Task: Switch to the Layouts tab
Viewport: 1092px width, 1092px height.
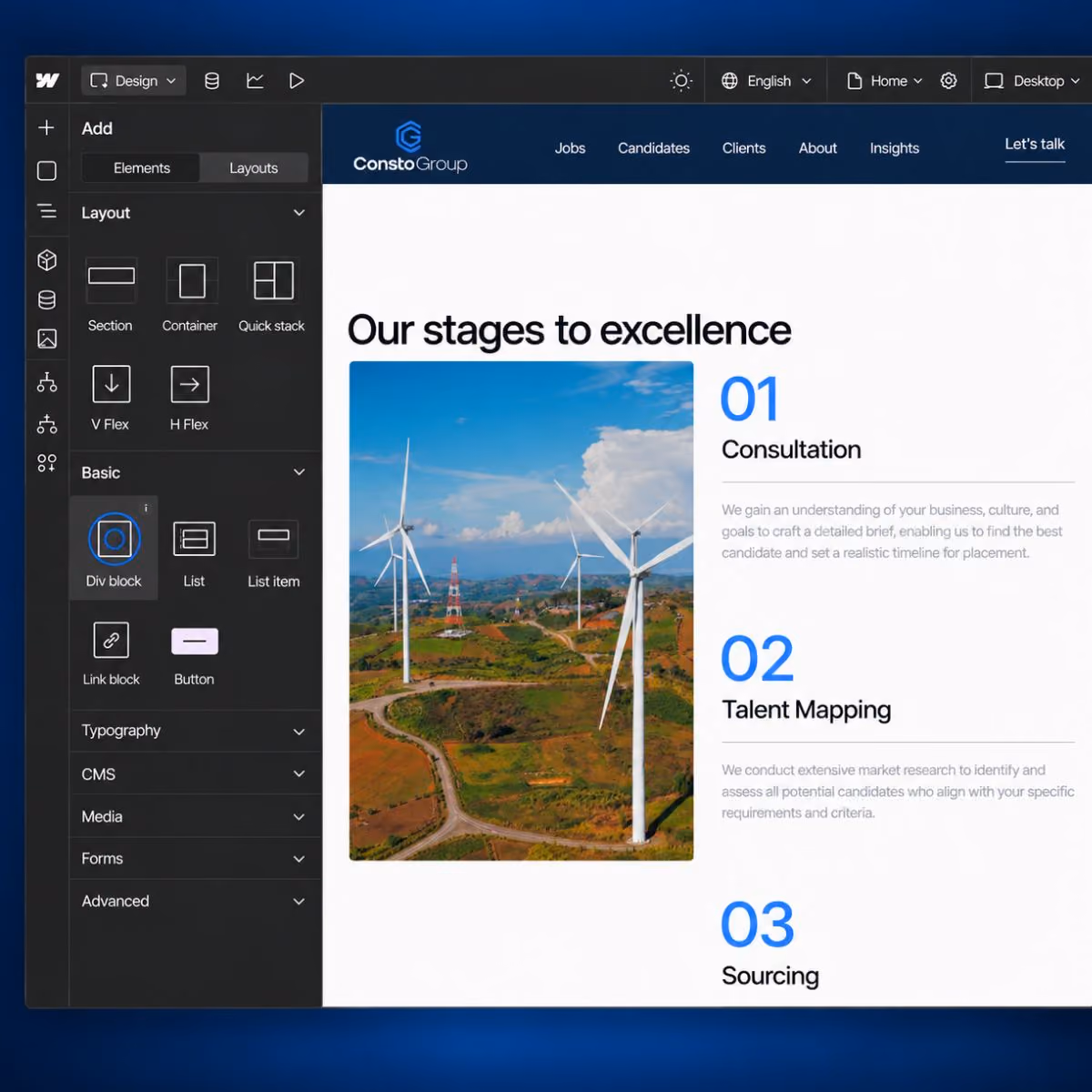Action: tap(253, 168)
